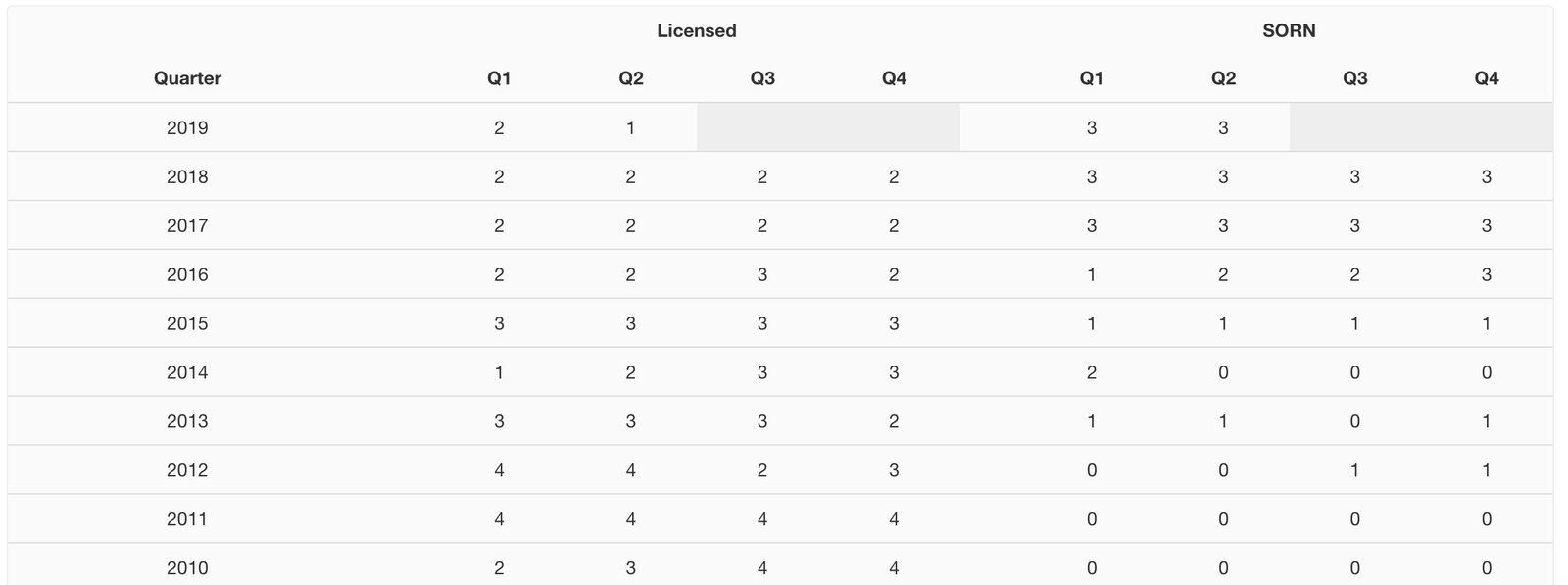Image resolution: width=1568 pixels, height=585 pixels.
Task: Select the 2012 SORN Q3 cell
Action: [x=1354, y=470]
